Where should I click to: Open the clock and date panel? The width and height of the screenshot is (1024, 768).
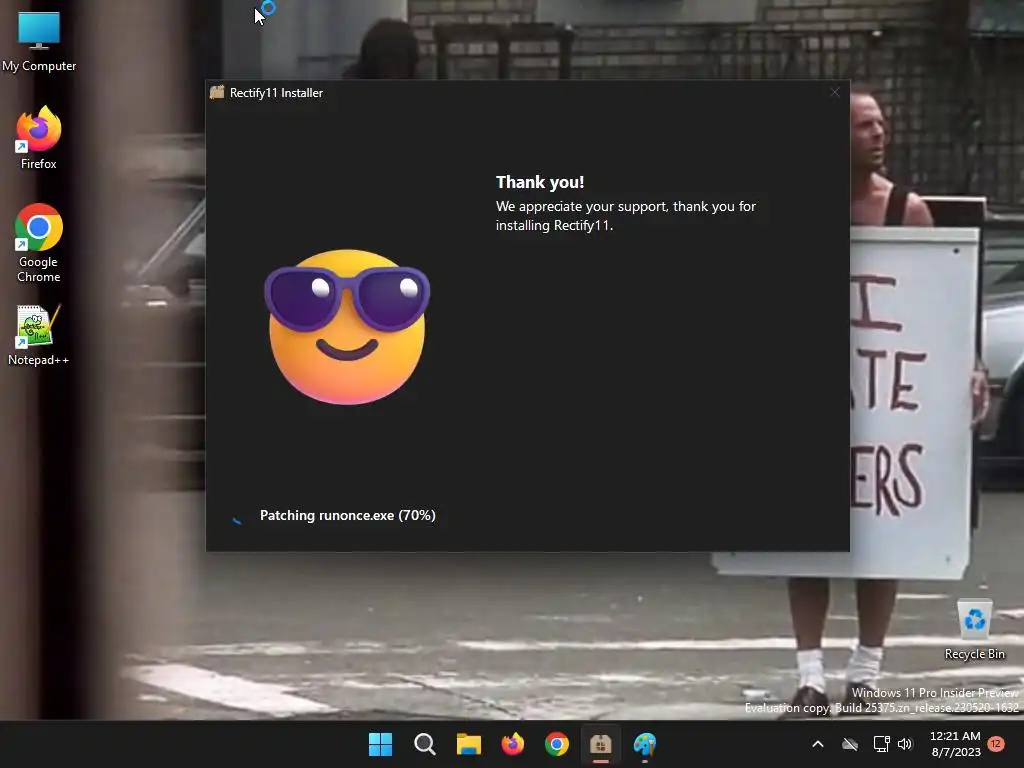[955, 744]
